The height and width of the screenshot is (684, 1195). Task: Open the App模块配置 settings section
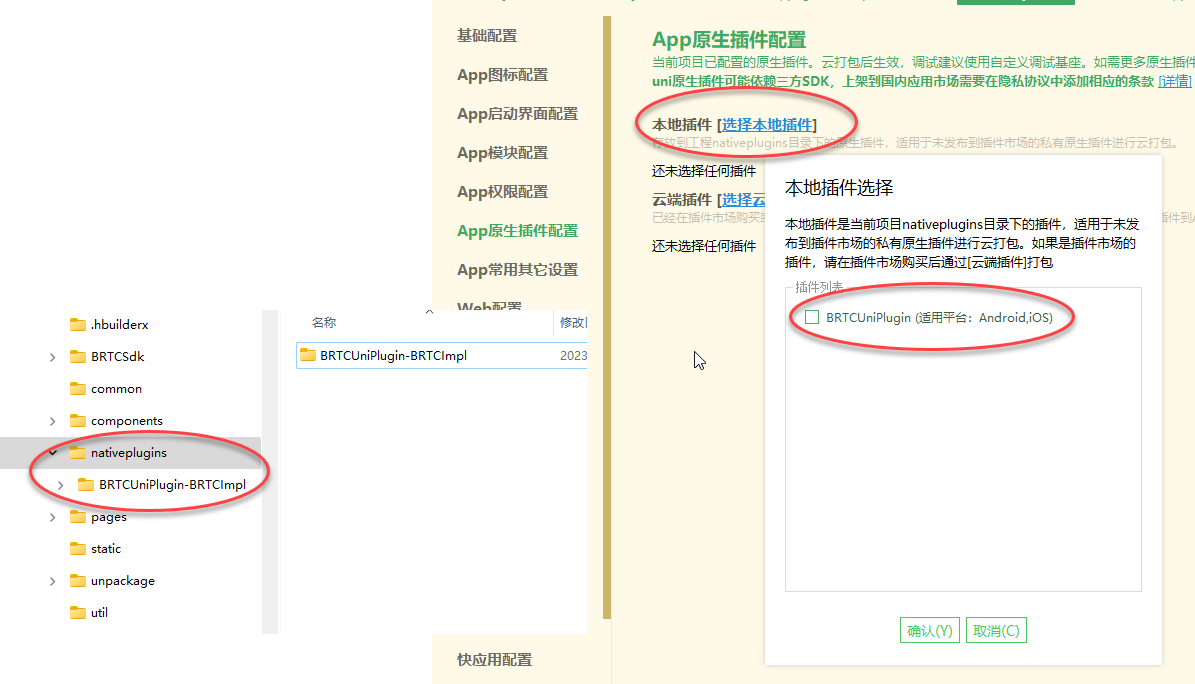pos(502,152)
